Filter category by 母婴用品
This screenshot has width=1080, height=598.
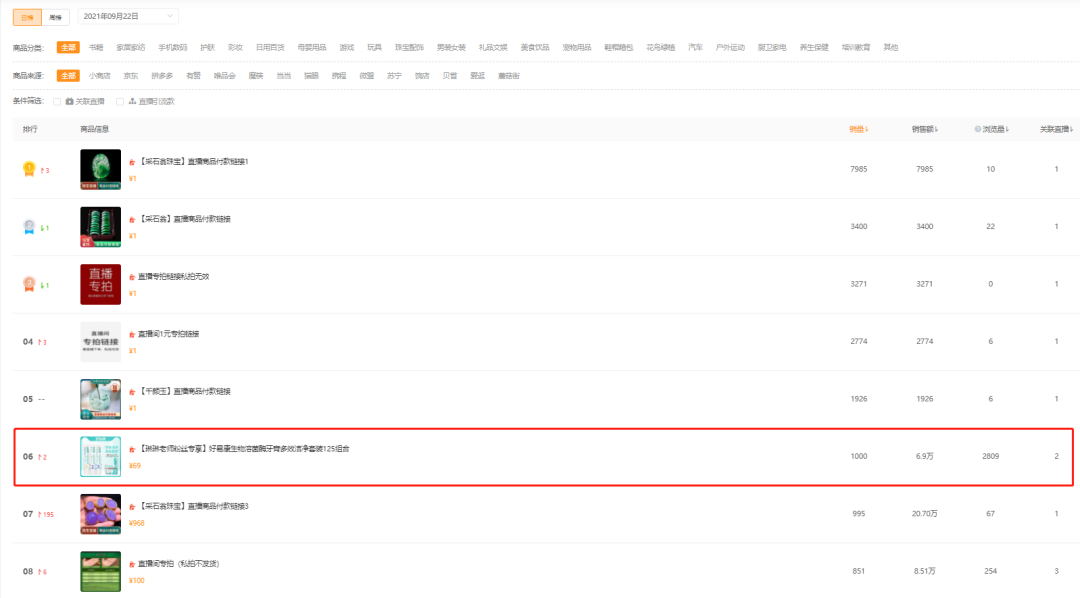point(311,48)
